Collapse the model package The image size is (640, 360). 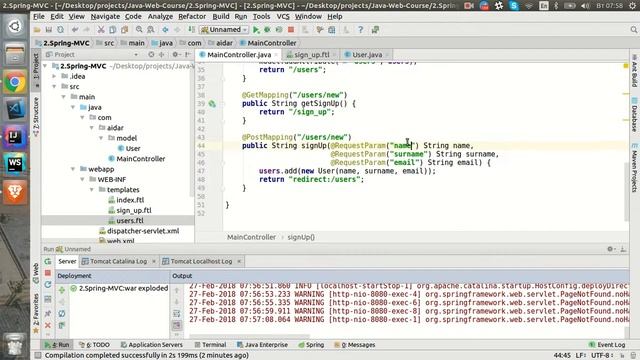tap(101, 138)
